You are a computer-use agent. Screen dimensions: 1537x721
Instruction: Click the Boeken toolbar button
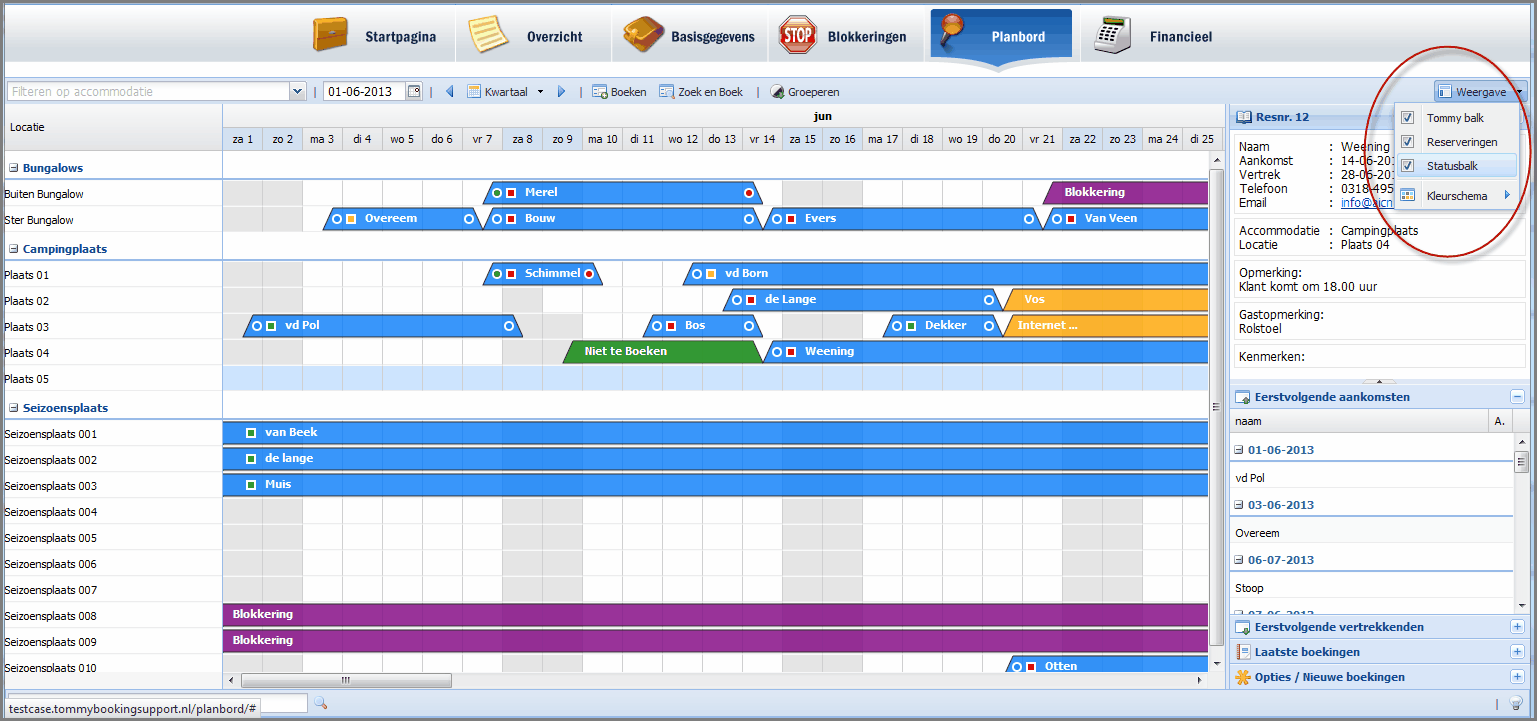(619, 91)
